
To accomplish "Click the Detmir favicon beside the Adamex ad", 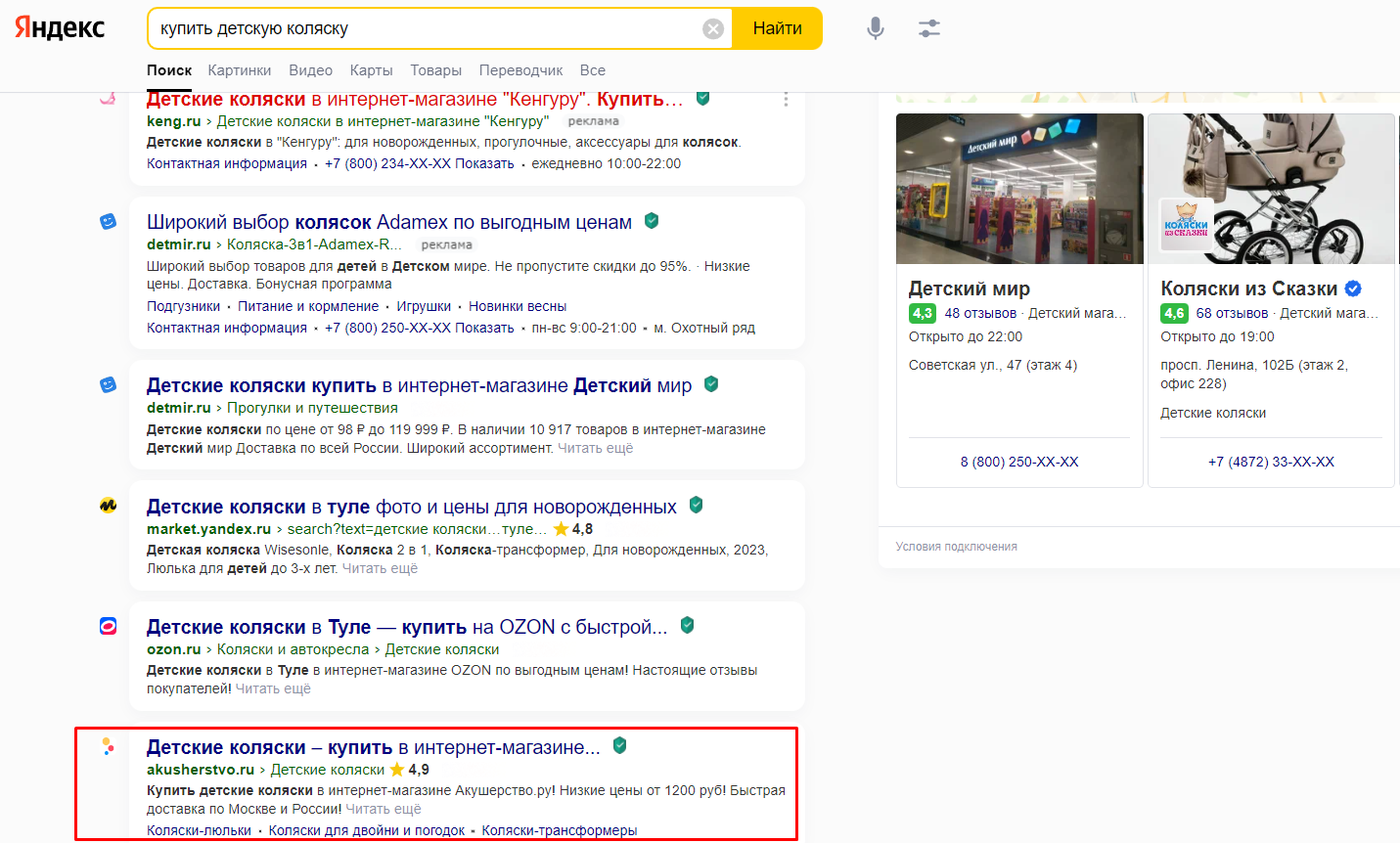I will coord(109,222).
